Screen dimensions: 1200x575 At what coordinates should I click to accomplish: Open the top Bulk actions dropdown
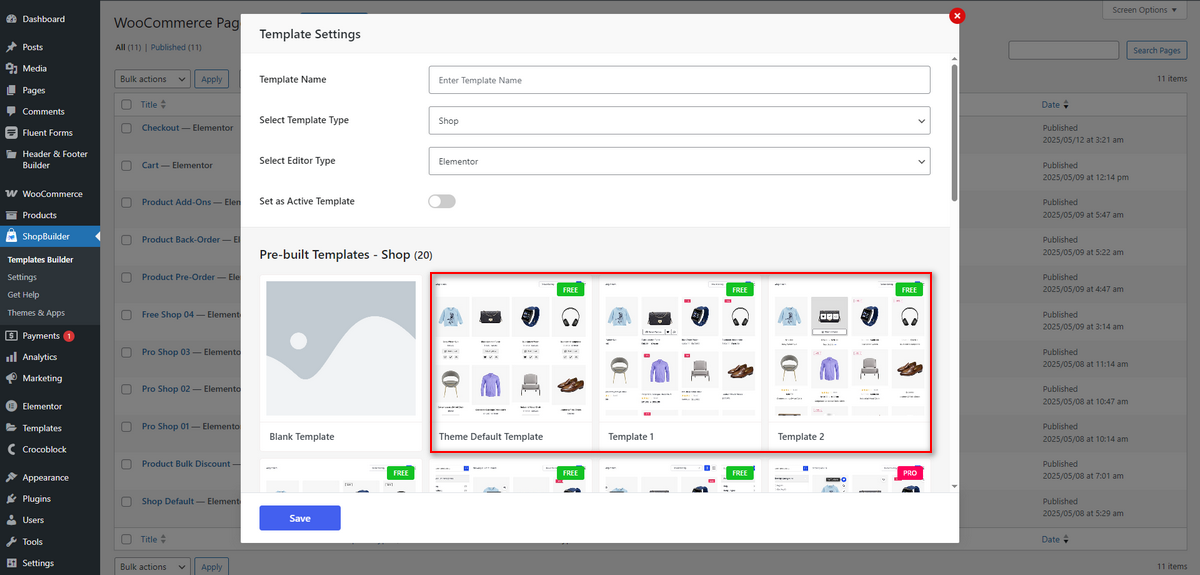(x=152, y=79)
